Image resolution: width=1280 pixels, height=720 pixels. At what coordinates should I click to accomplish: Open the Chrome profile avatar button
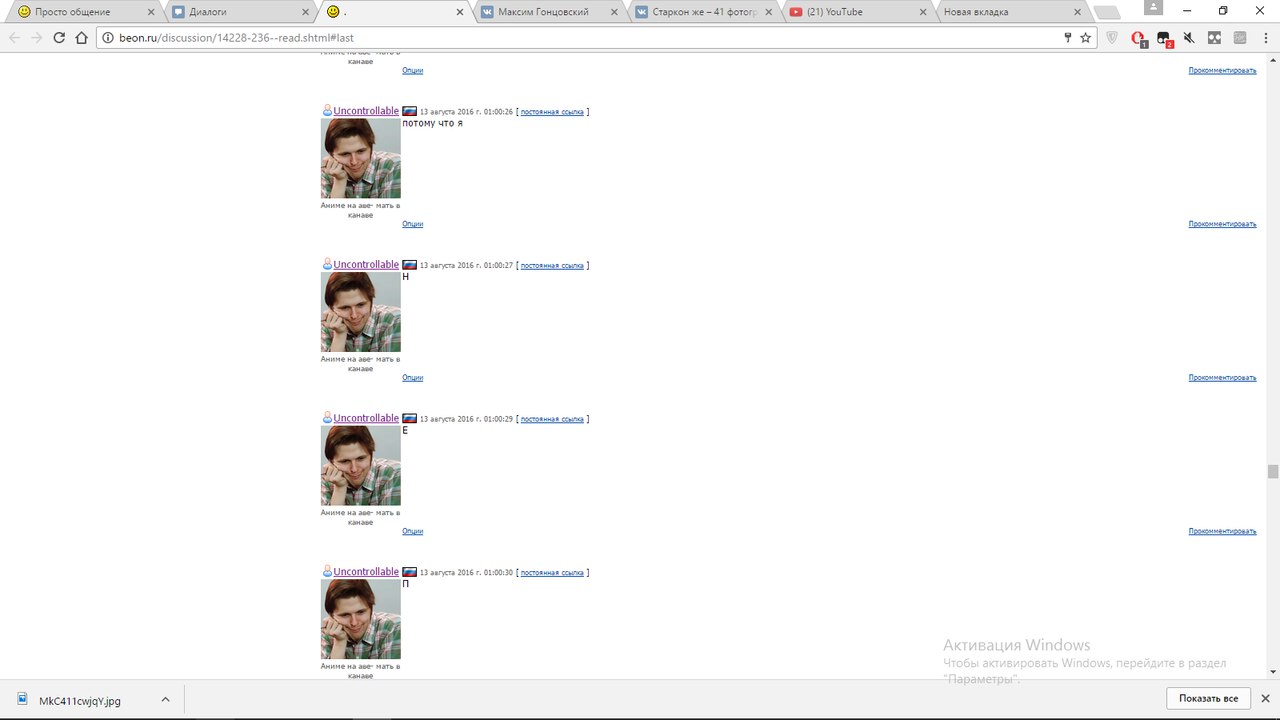click(1154, 9)
